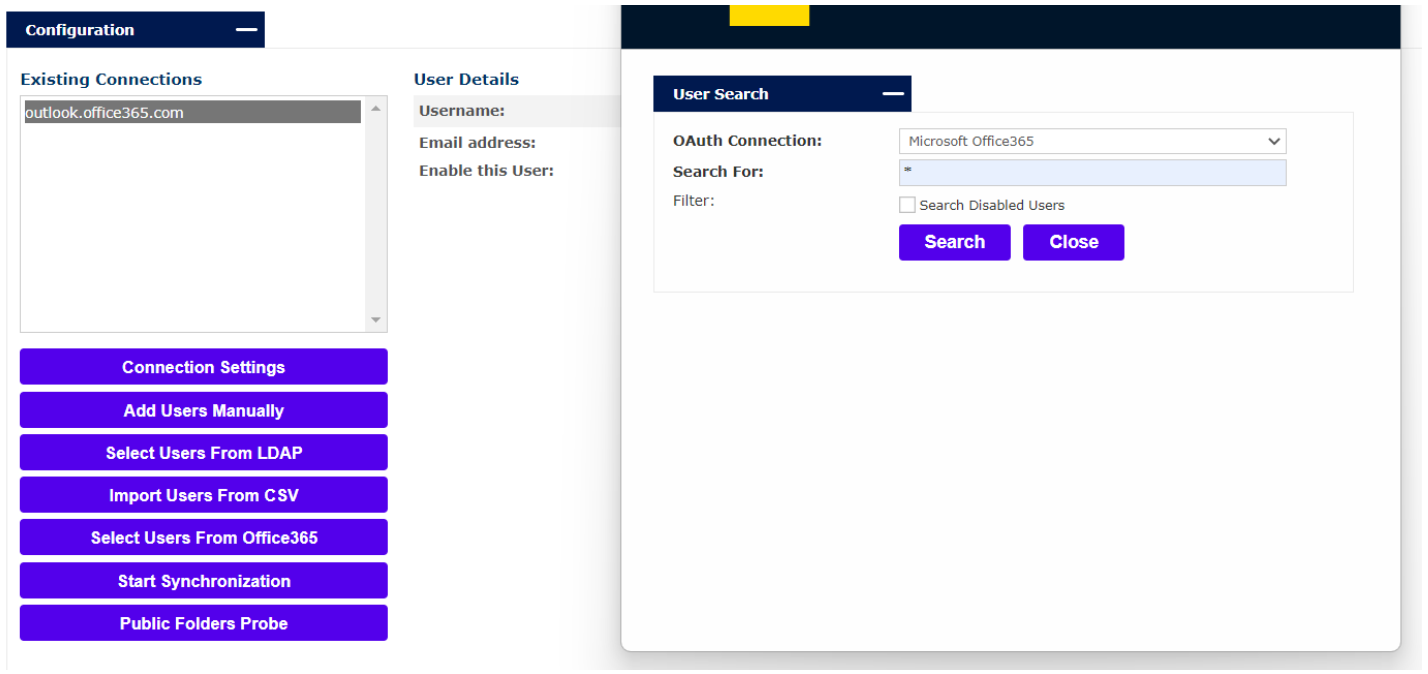The image size is (1428, 674).
Task: Focus the Search For text field
Action: click(1092, 173)
